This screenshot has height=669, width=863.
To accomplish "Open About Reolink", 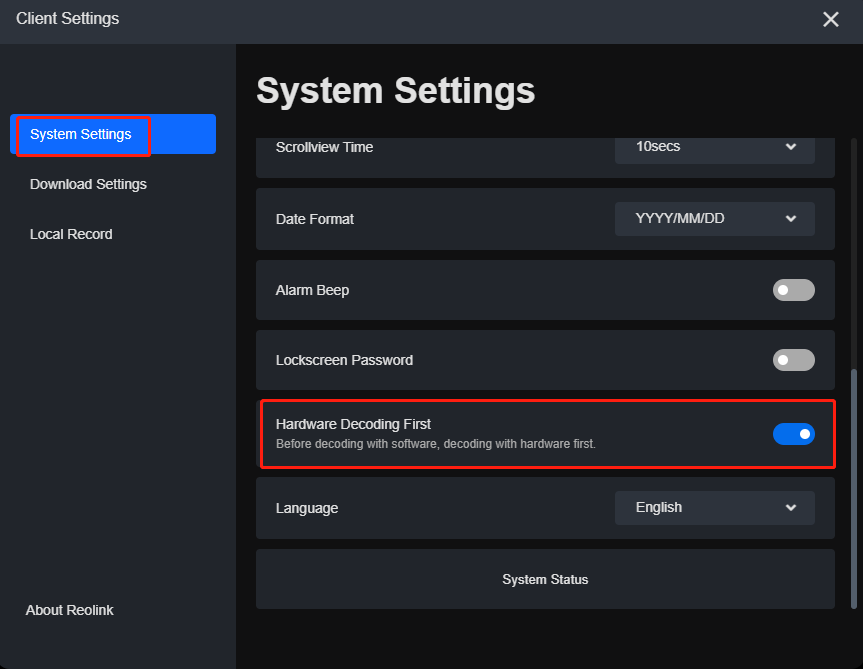I will (69, 610).
